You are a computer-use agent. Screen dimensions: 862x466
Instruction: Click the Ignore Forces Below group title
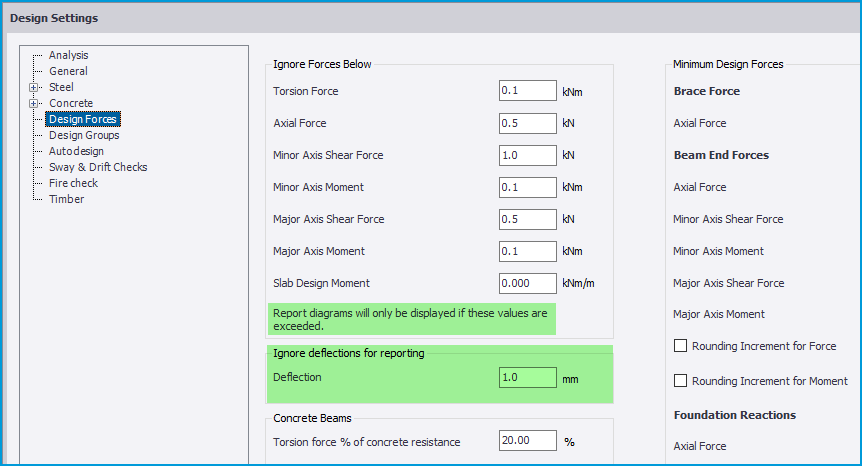(x=322, y=64)
